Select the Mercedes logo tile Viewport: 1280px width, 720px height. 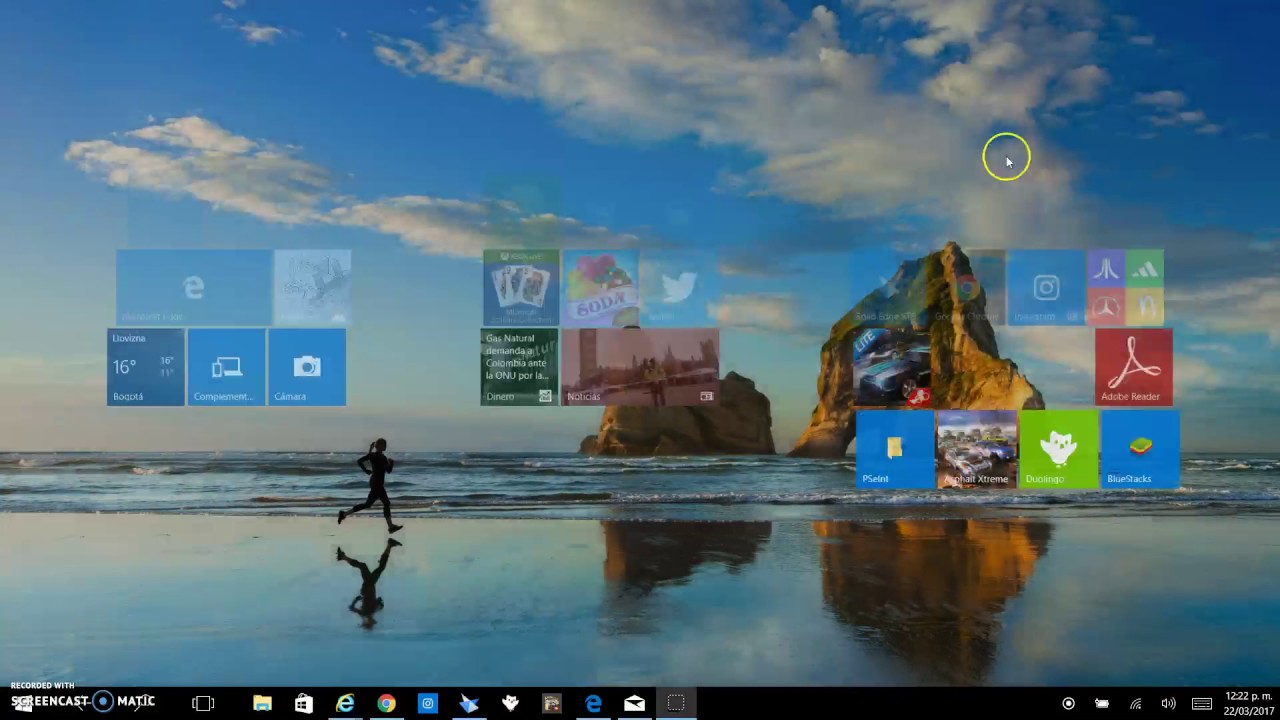pyautogui.click(x=1106, y=307)
